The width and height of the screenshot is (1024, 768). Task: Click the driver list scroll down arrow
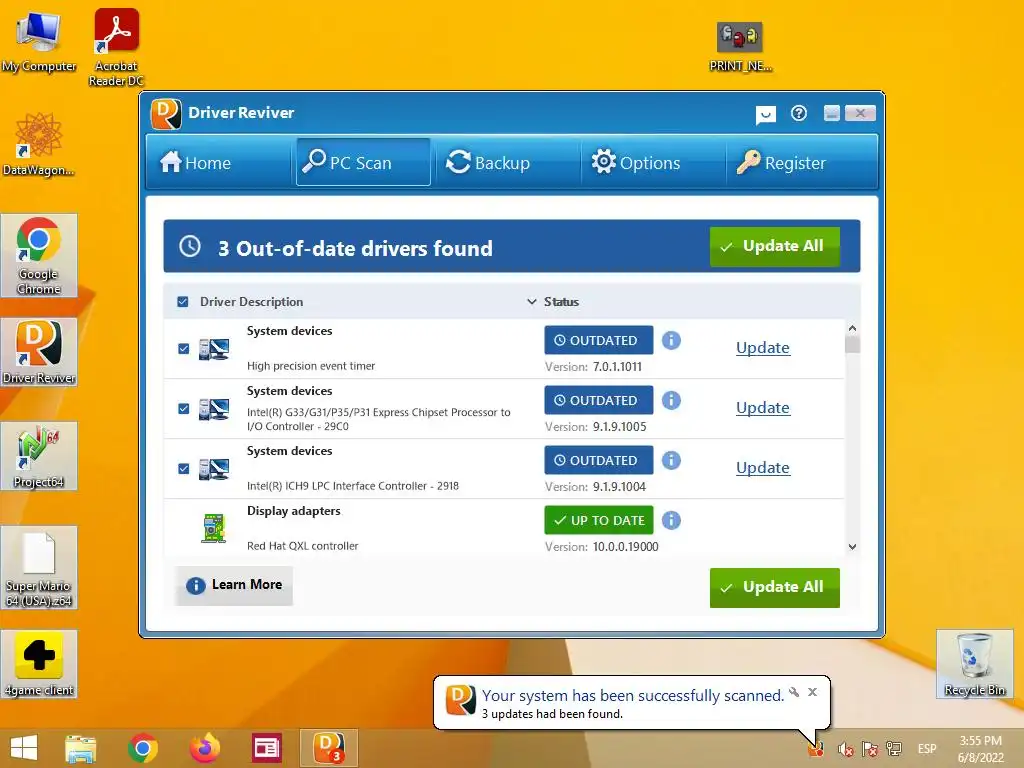click(x=852, y=547)
